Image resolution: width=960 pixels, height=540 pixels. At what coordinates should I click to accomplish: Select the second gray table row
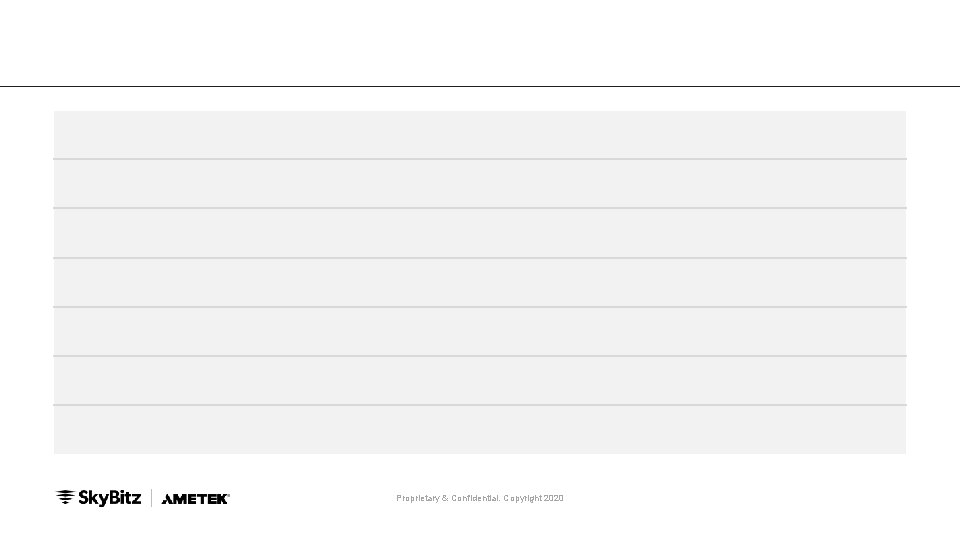[x=480, y=184]
